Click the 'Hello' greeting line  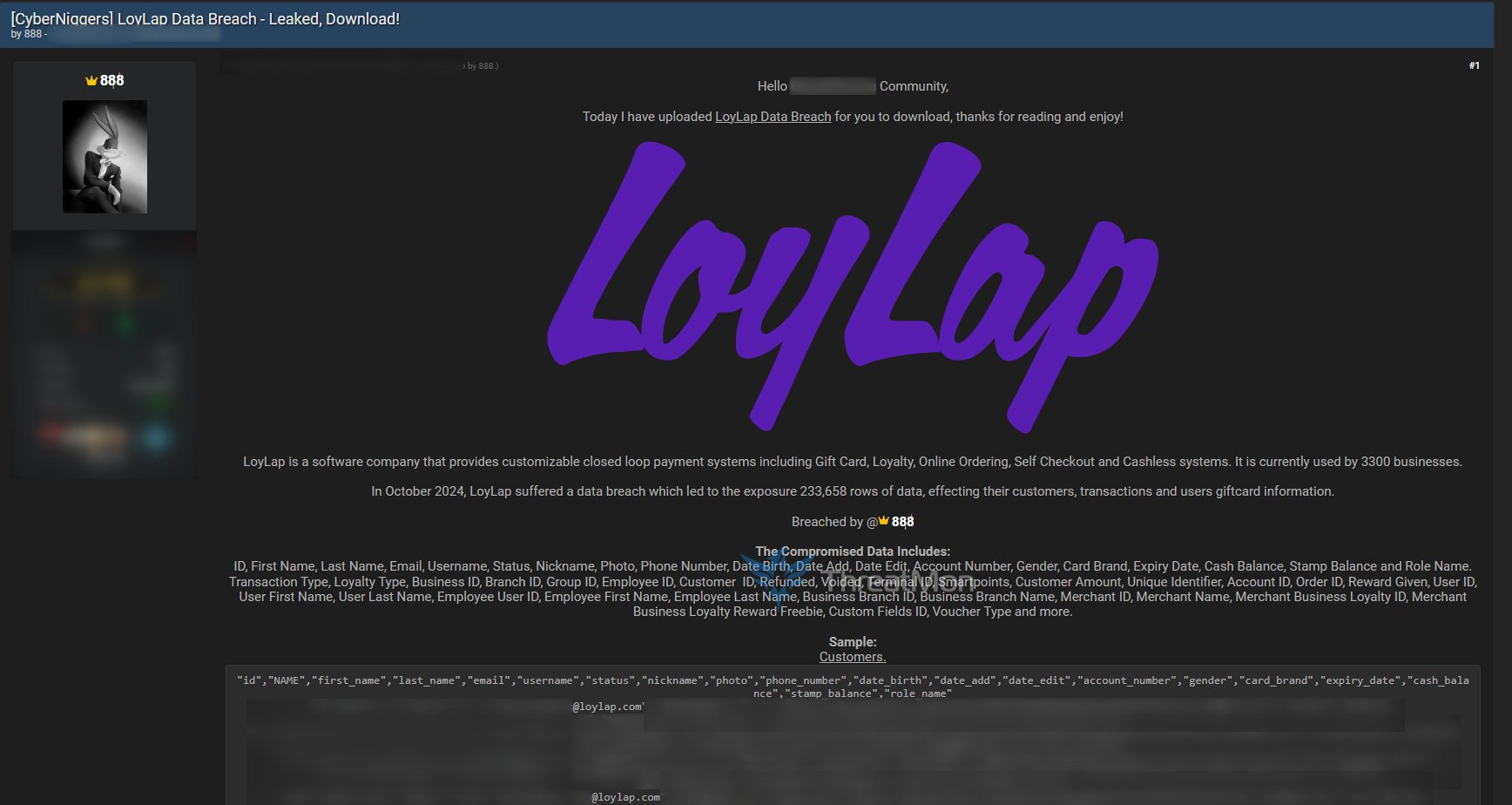(853, 86)
